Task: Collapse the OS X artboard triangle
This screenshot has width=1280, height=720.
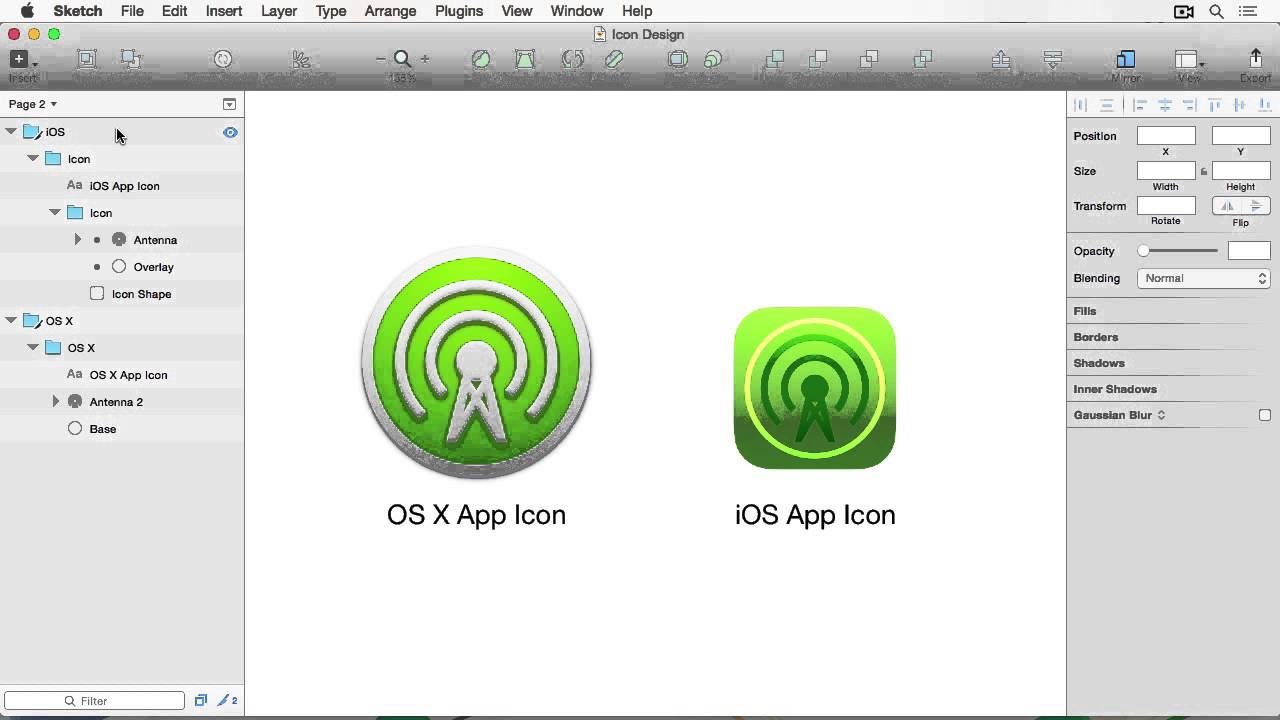Action: pos(11,321)
